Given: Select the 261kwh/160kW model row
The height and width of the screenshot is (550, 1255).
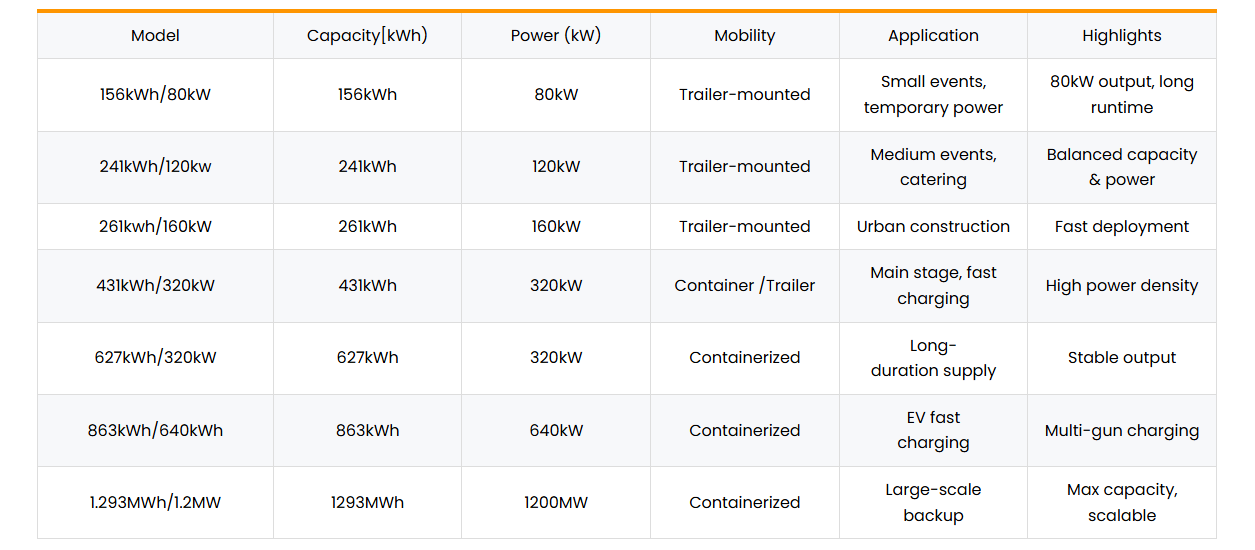Looking at the screenshot, I should 627,227.
